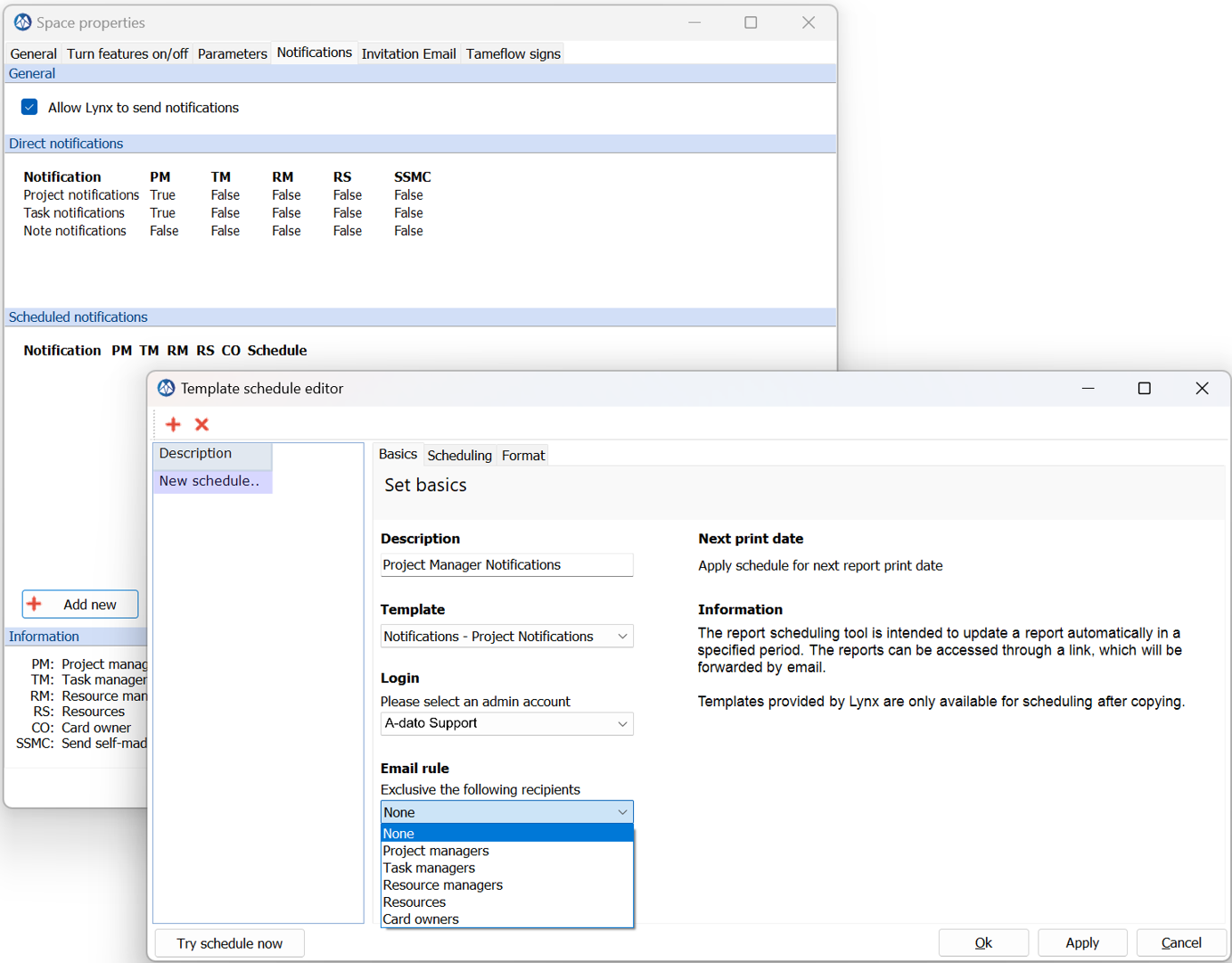Open the Template dropdown showing Project Notifications
The height and width of the screenshot is (963, 1232).
pyautogui.click(x=505, y=636)
